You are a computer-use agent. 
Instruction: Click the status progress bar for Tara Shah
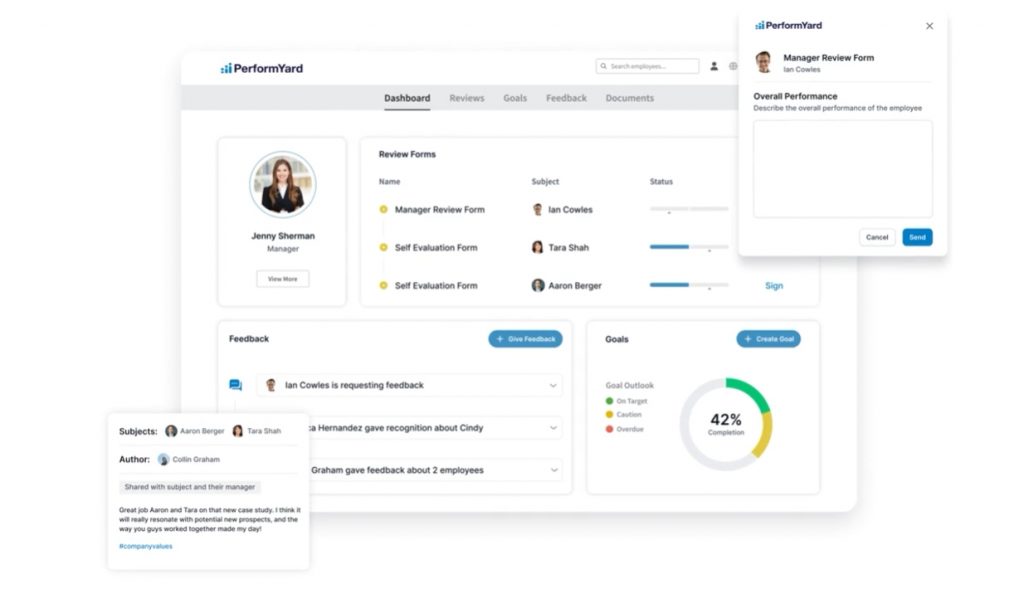(689, 247)
